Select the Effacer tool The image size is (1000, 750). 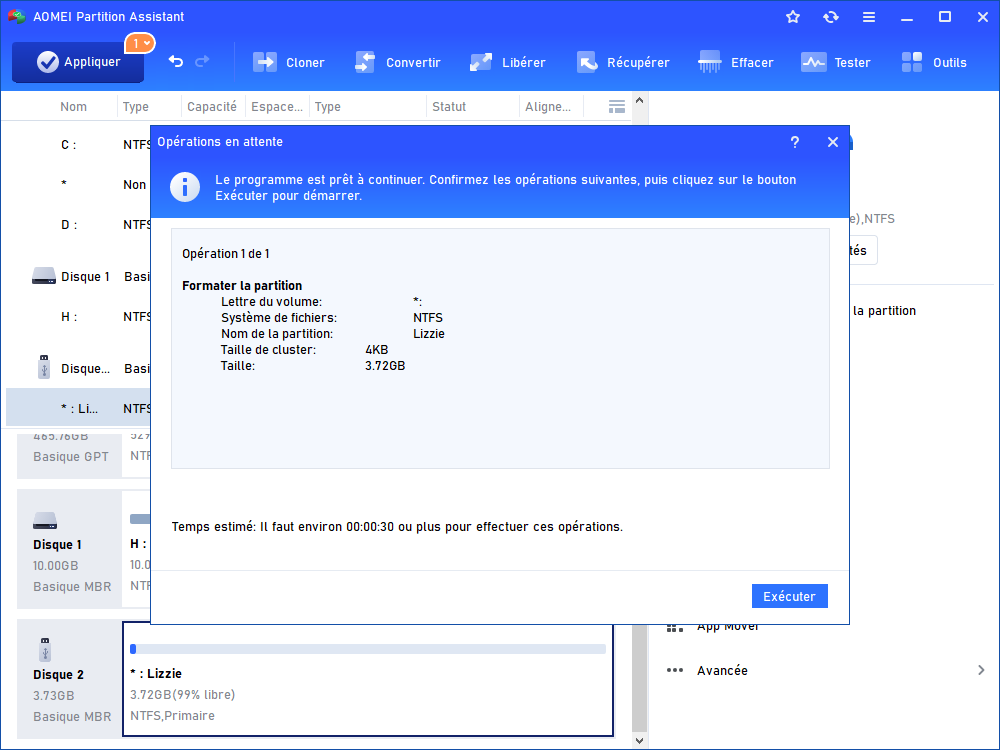coord(736,61)
